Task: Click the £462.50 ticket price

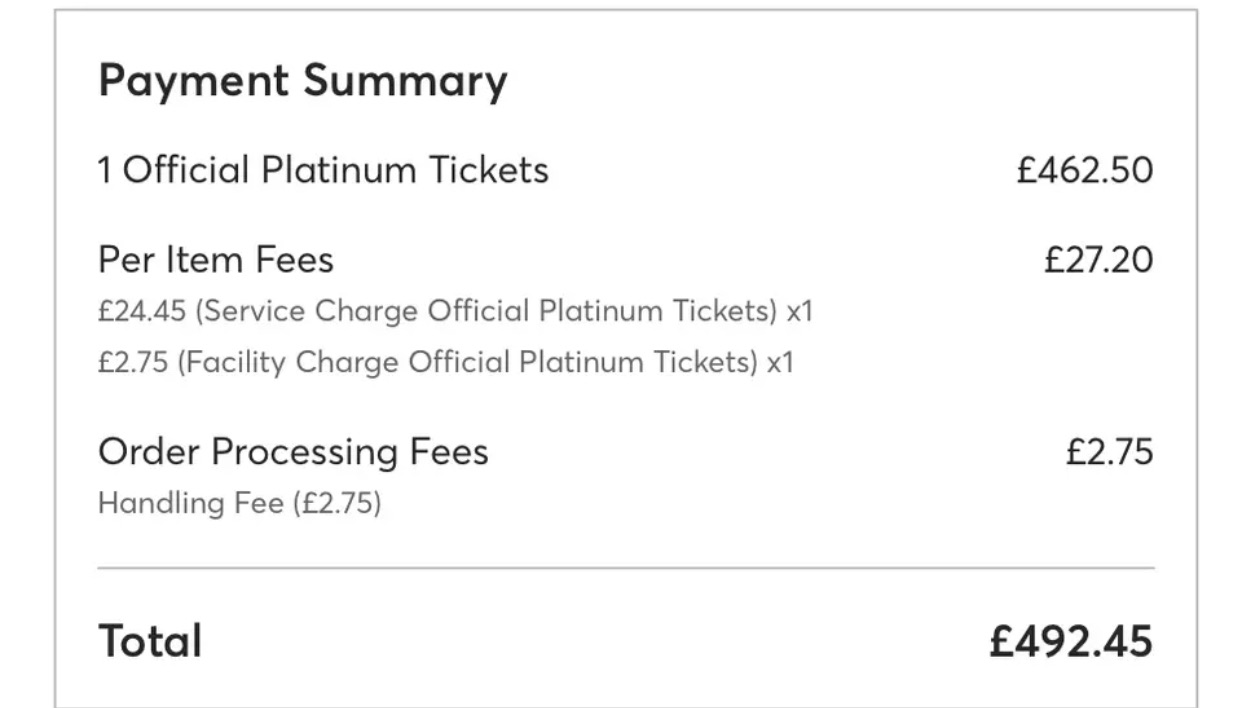Action: [x=1085, y=170]
